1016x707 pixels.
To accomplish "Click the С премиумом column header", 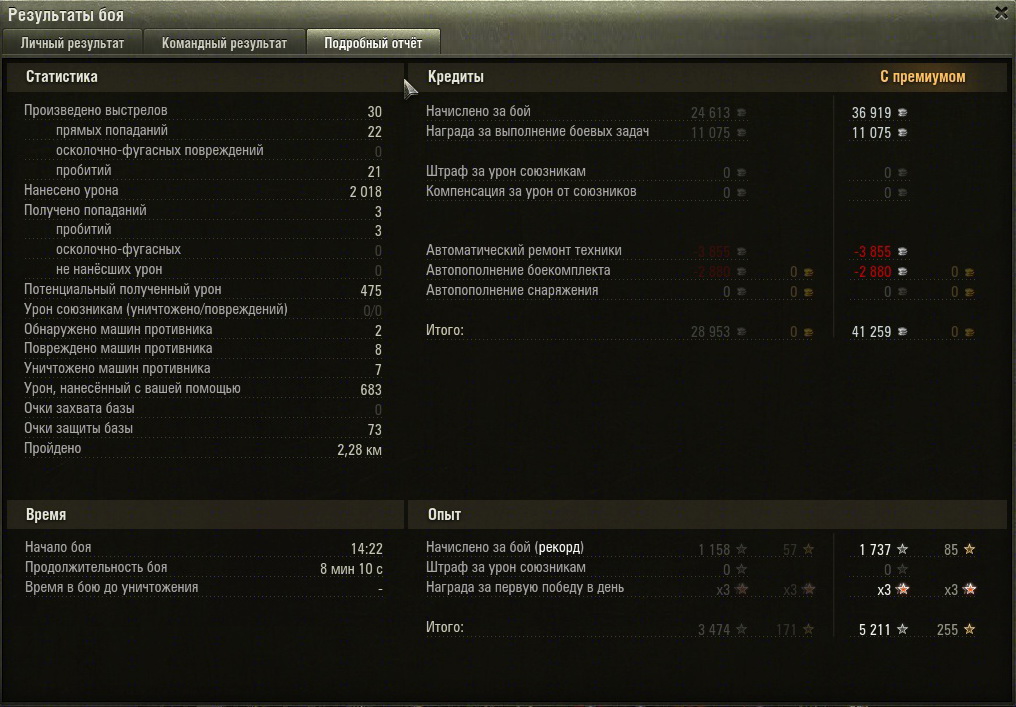I will [x=923, y=76].
